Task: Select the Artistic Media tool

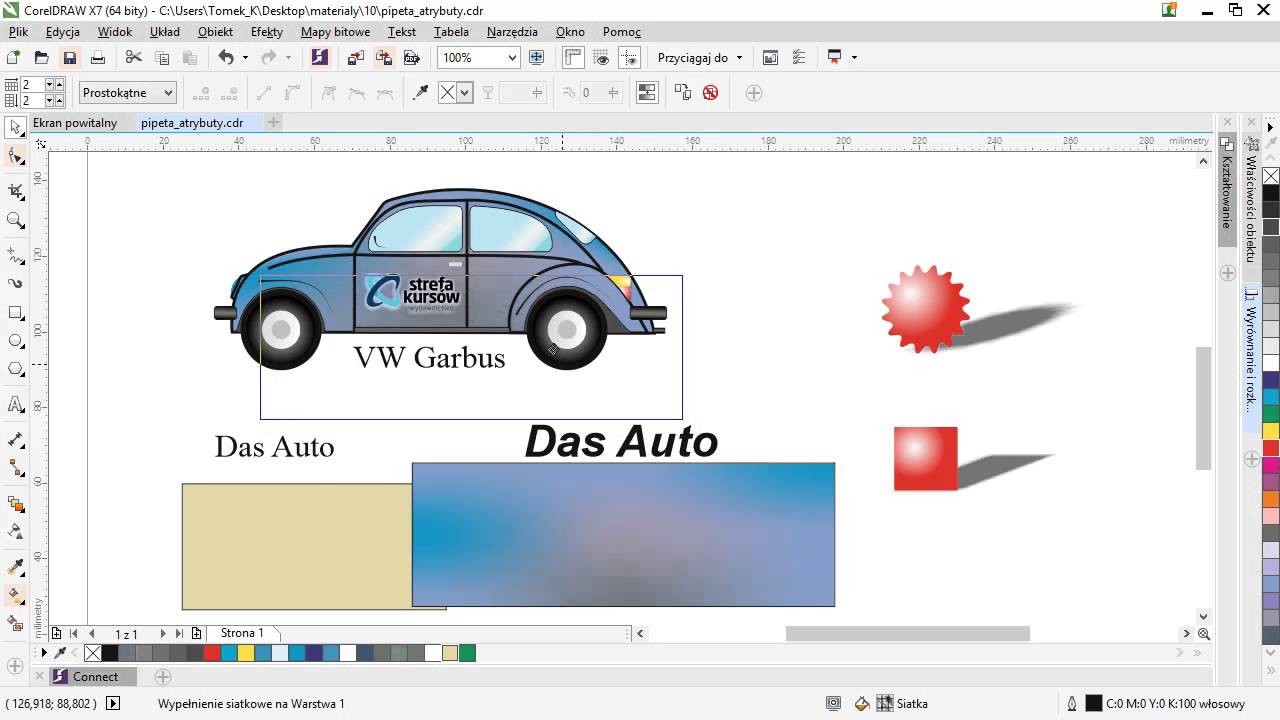Action: [x=16, y=283]
